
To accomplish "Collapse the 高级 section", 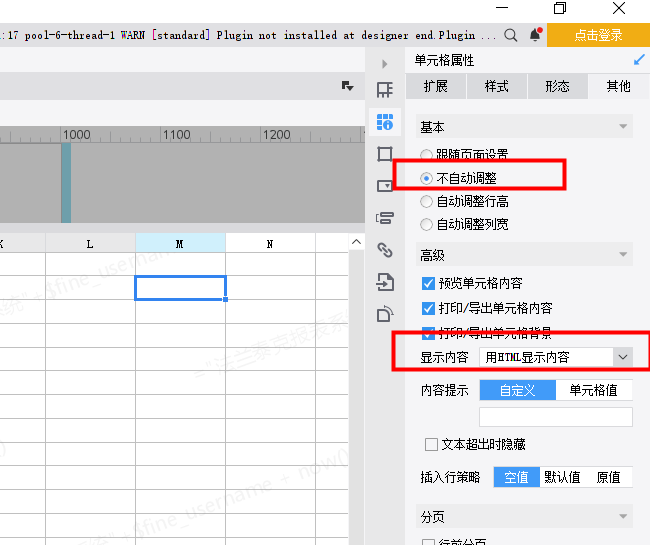I will (x=623, y=254).
